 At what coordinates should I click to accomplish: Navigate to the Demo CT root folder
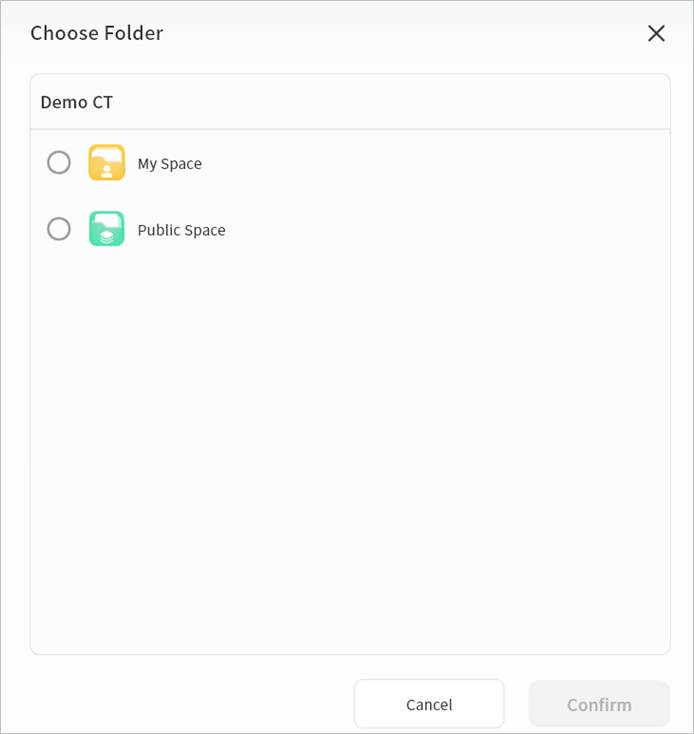coord(77,102)
